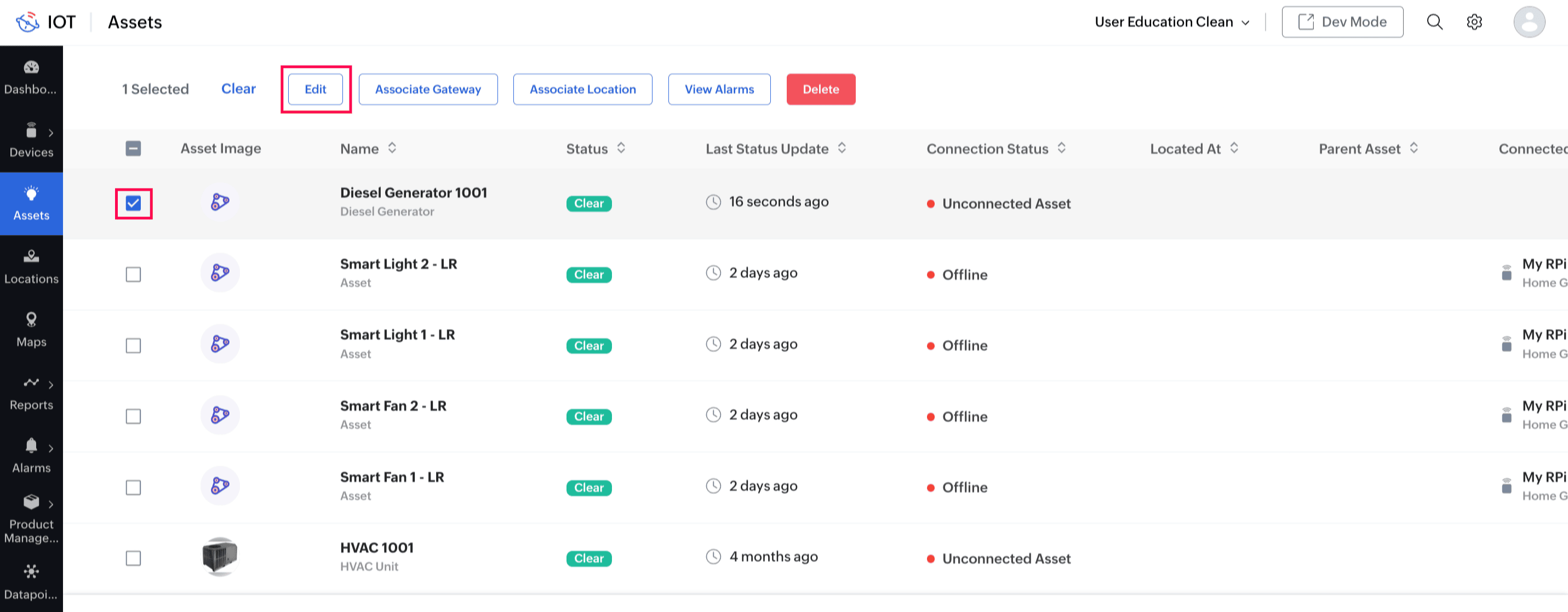Click the Clear selection link

(x=238, y=89)
